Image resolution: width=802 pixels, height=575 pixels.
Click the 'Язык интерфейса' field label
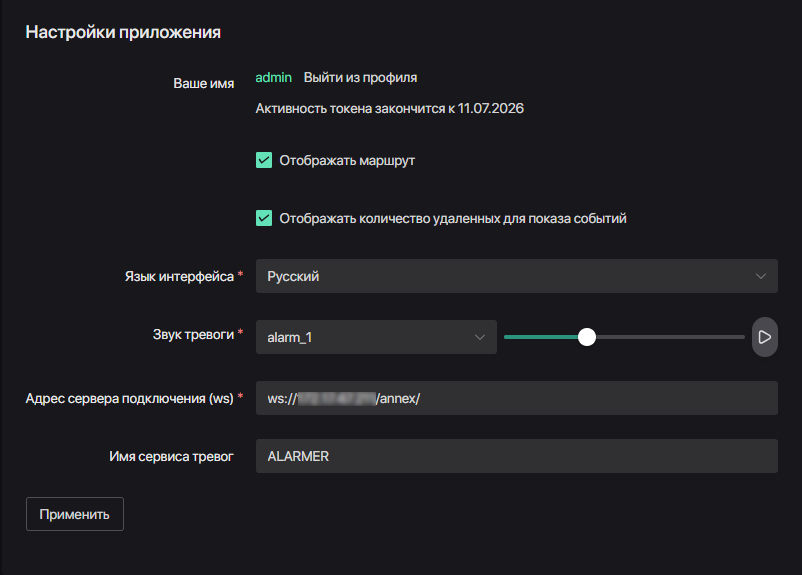pyautogui.click(x=172, y=276)
